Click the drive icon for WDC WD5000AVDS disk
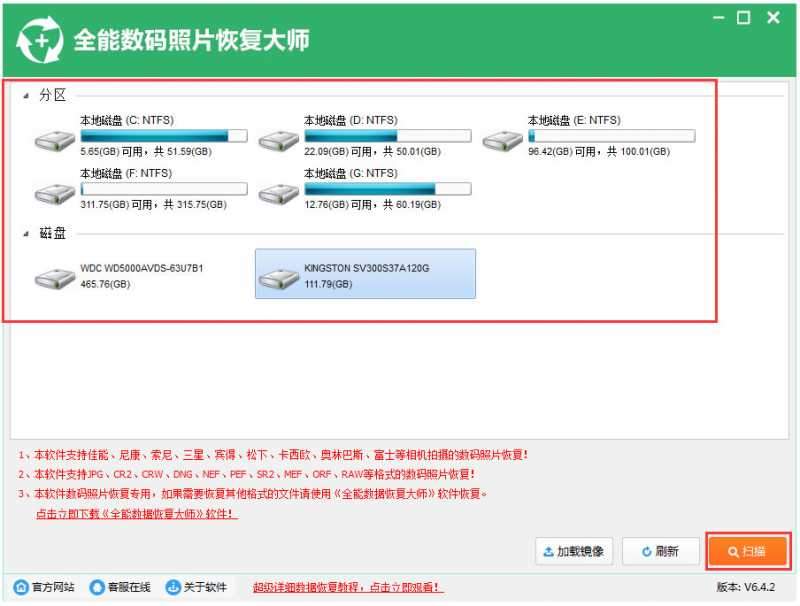This screenshot has width=800, height=606. click(54, 277)
